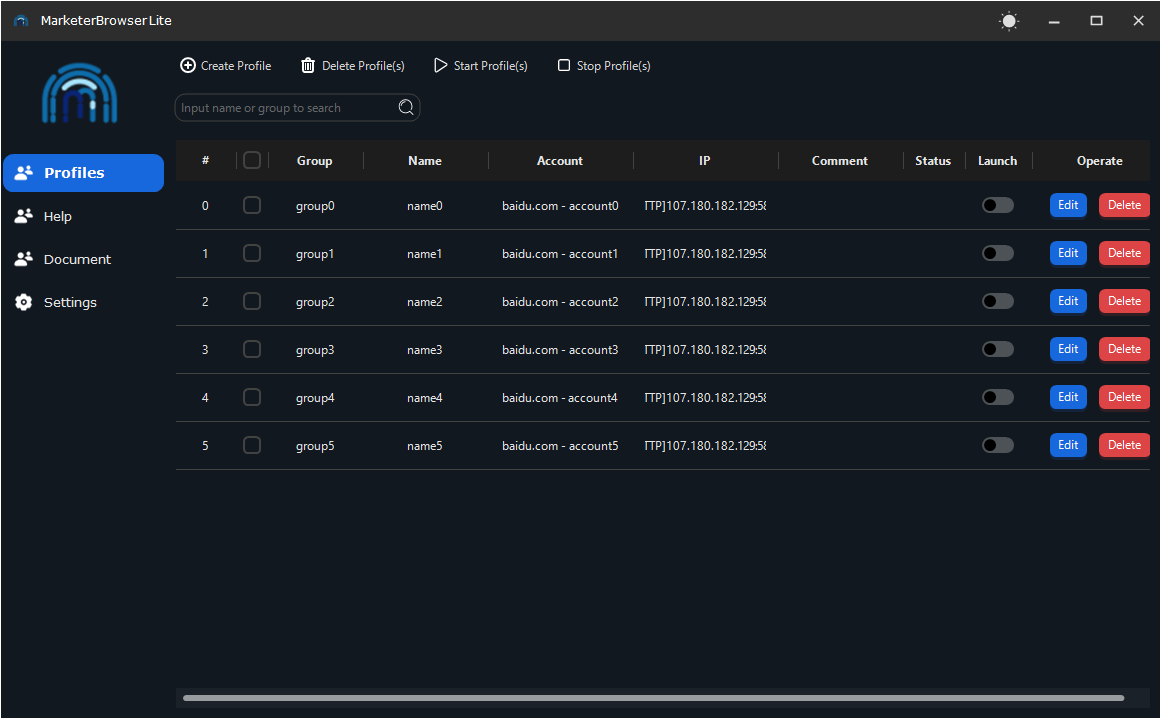Open the Profiles sidebar tab
The height and width of the screenshot is (719, 1161).
pyautogui.click(x=83, y=173)
